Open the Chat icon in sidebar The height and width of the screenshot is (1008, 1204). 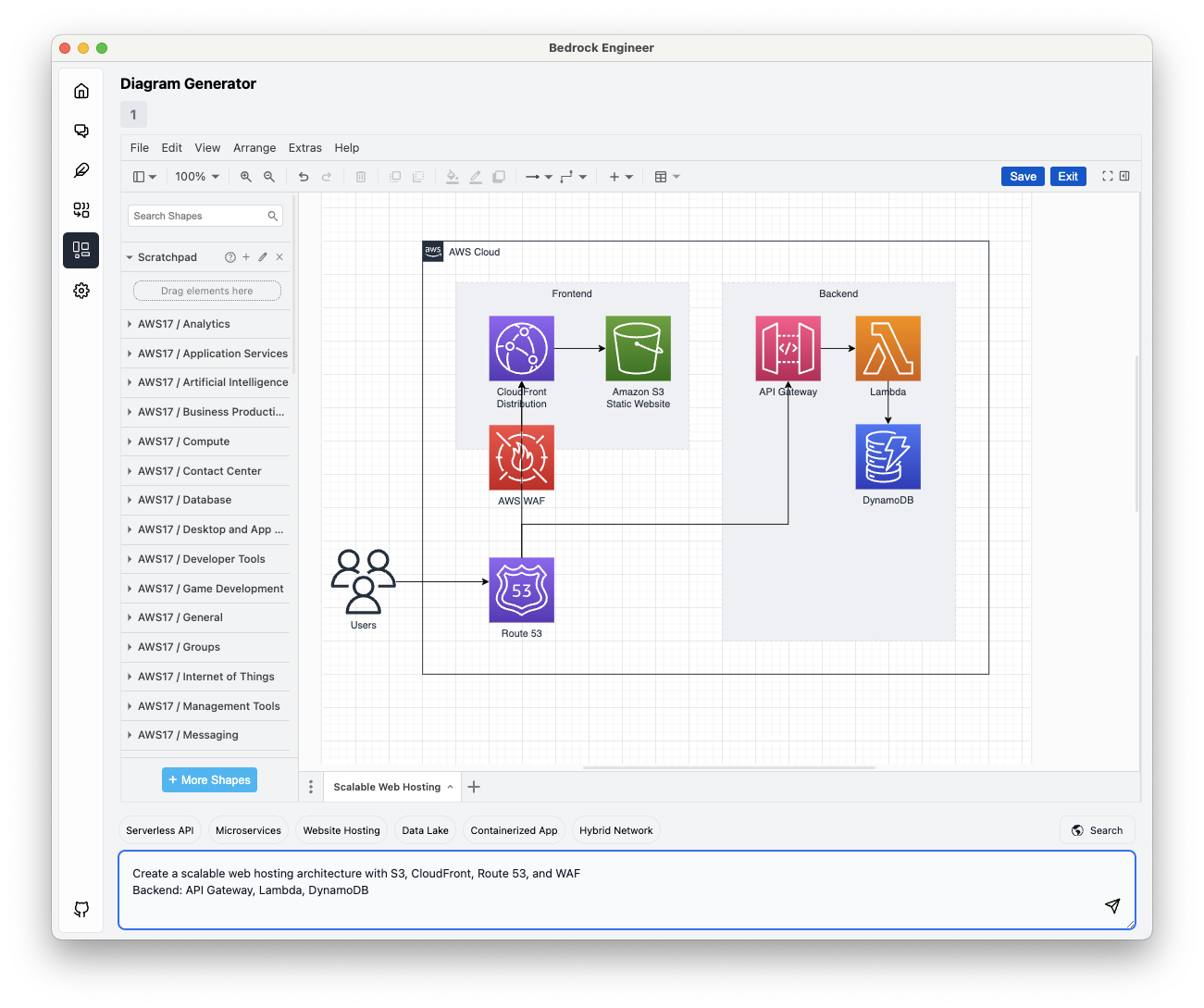coord(81,131)
